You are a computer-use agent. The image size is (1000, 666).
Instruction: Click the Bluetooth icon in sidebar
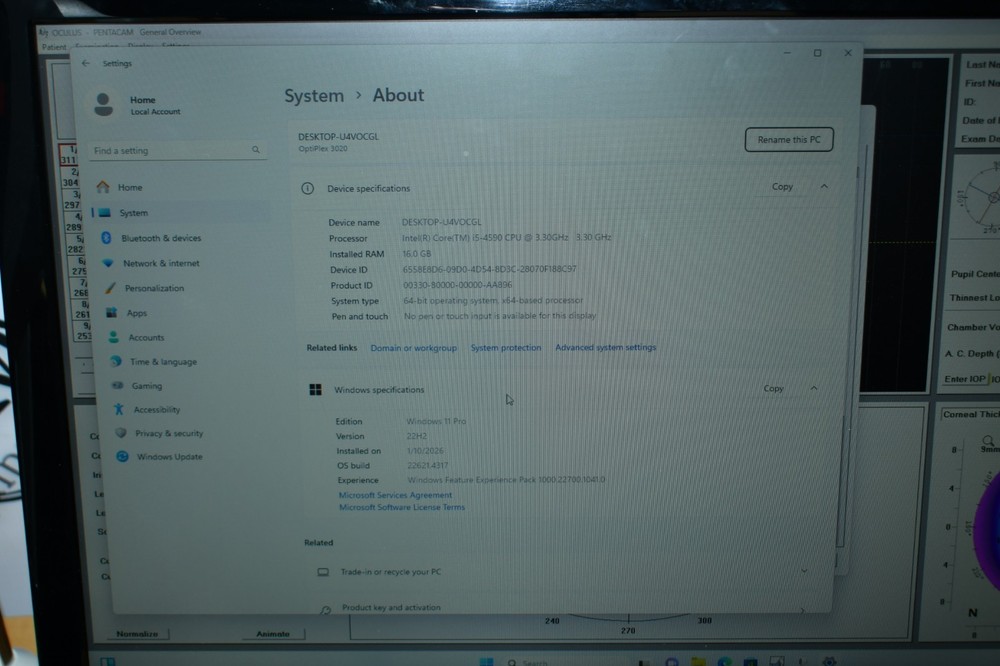point(107,238)
